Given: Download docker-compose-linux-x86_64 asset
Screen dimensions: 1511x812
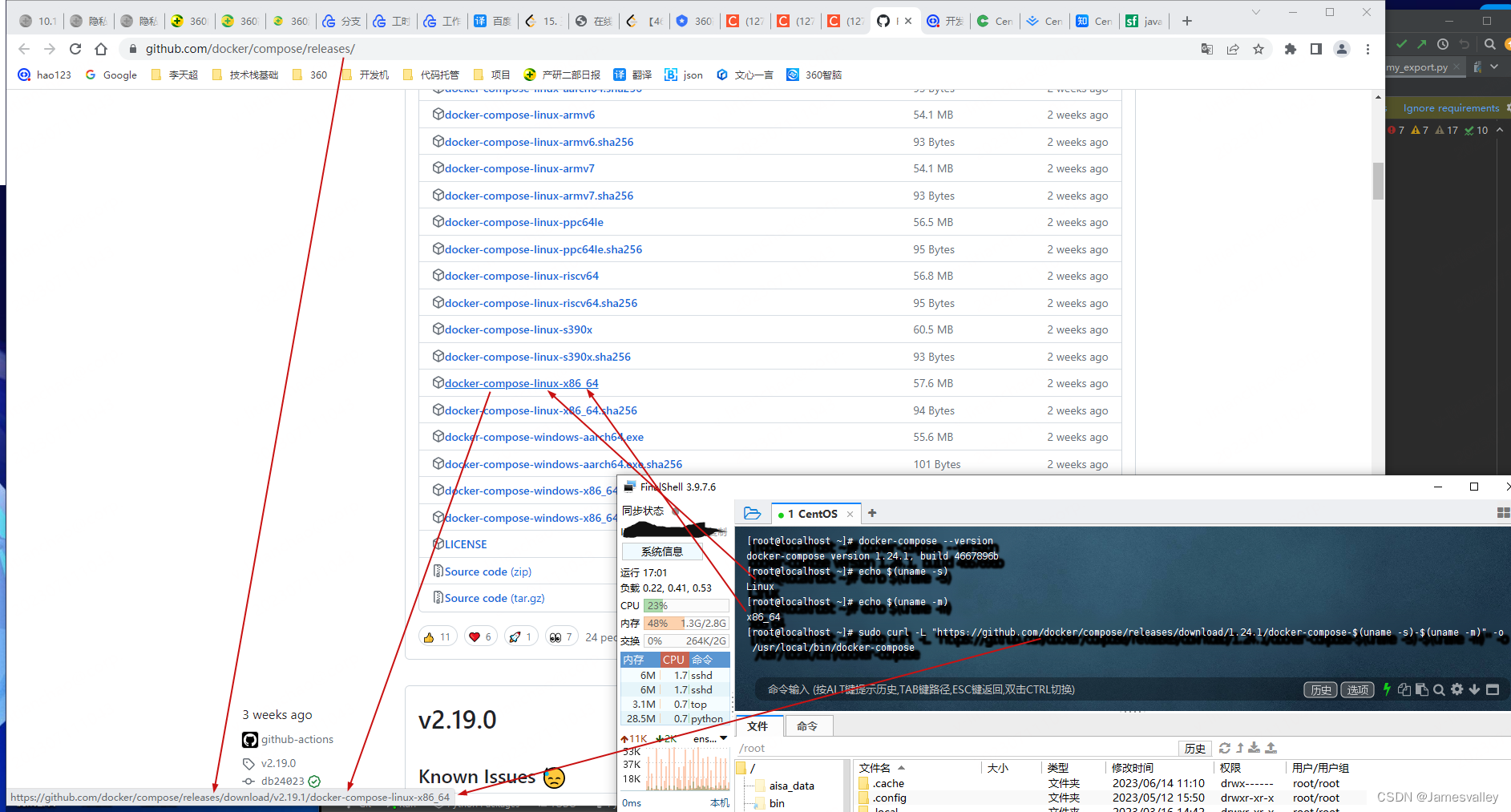Looking at the screenshot, I should pos(521,383).
